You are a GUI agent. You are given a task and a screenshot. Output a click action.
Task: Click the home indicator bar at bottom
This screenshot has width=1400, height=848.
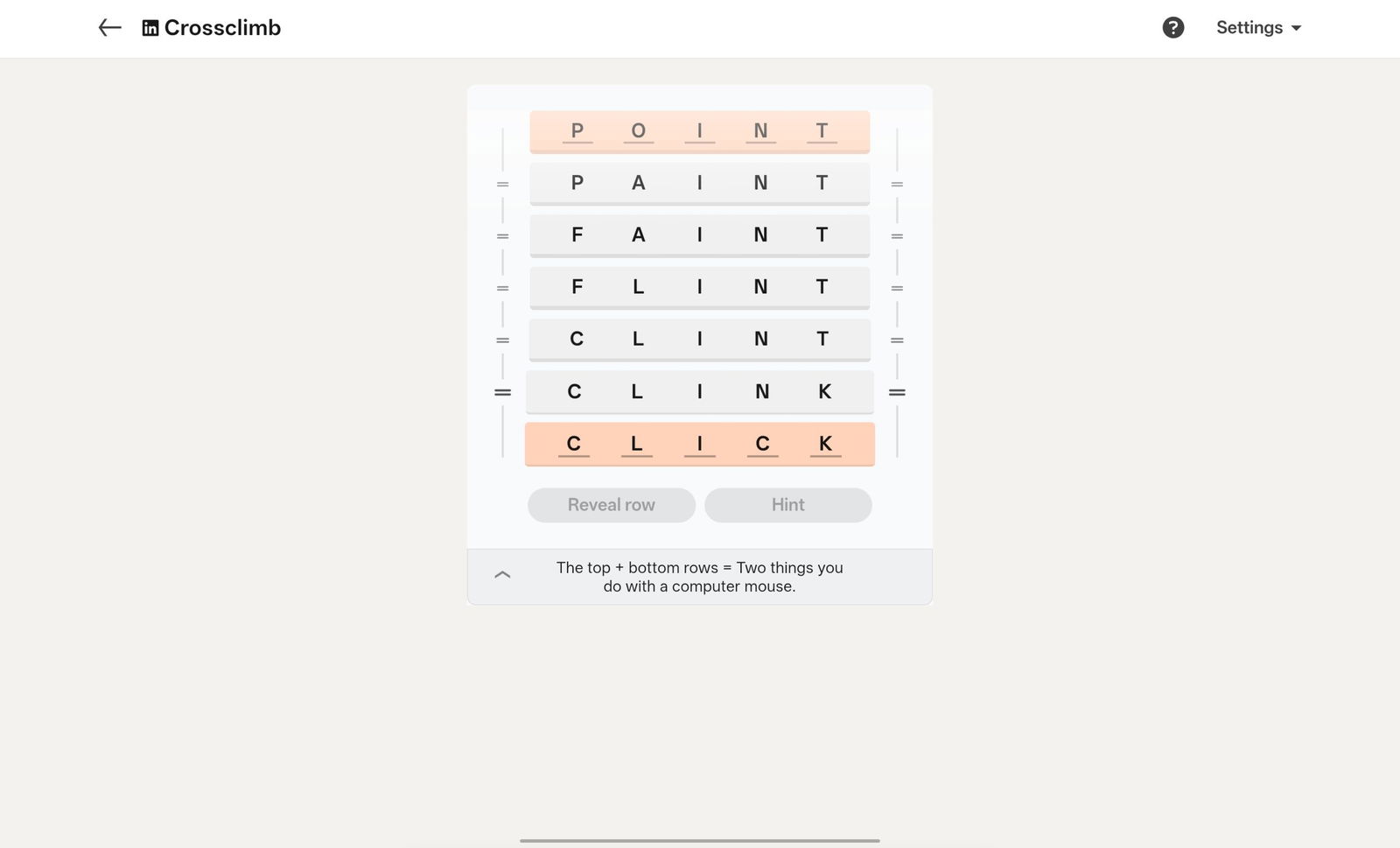click(x=699, y=840)
